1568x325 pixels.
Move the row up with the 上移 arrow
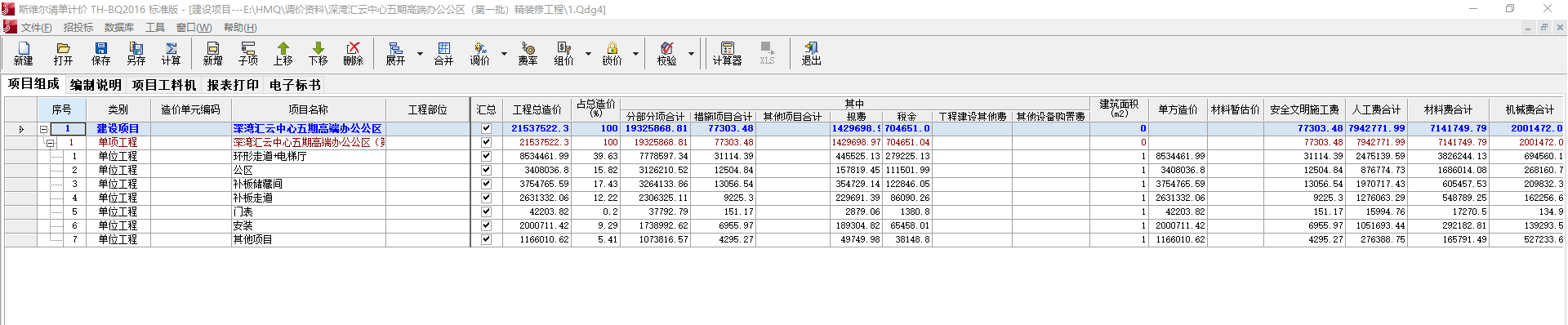[x=283, y=54]
